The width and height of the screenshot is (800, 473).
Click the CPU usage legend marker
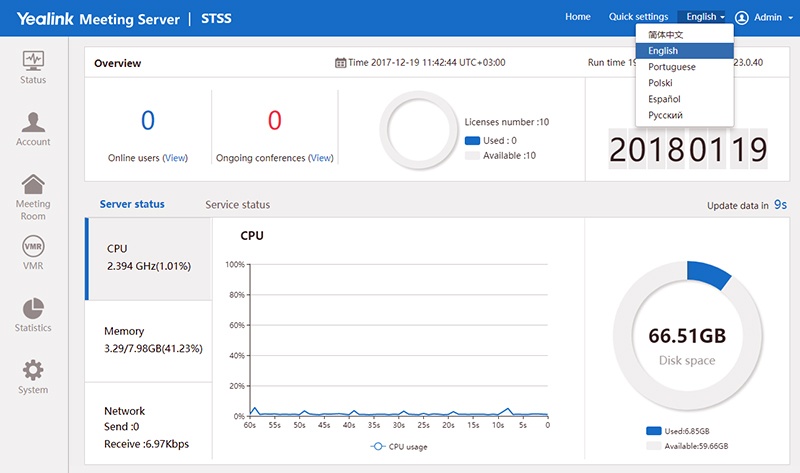pos(378,446)
